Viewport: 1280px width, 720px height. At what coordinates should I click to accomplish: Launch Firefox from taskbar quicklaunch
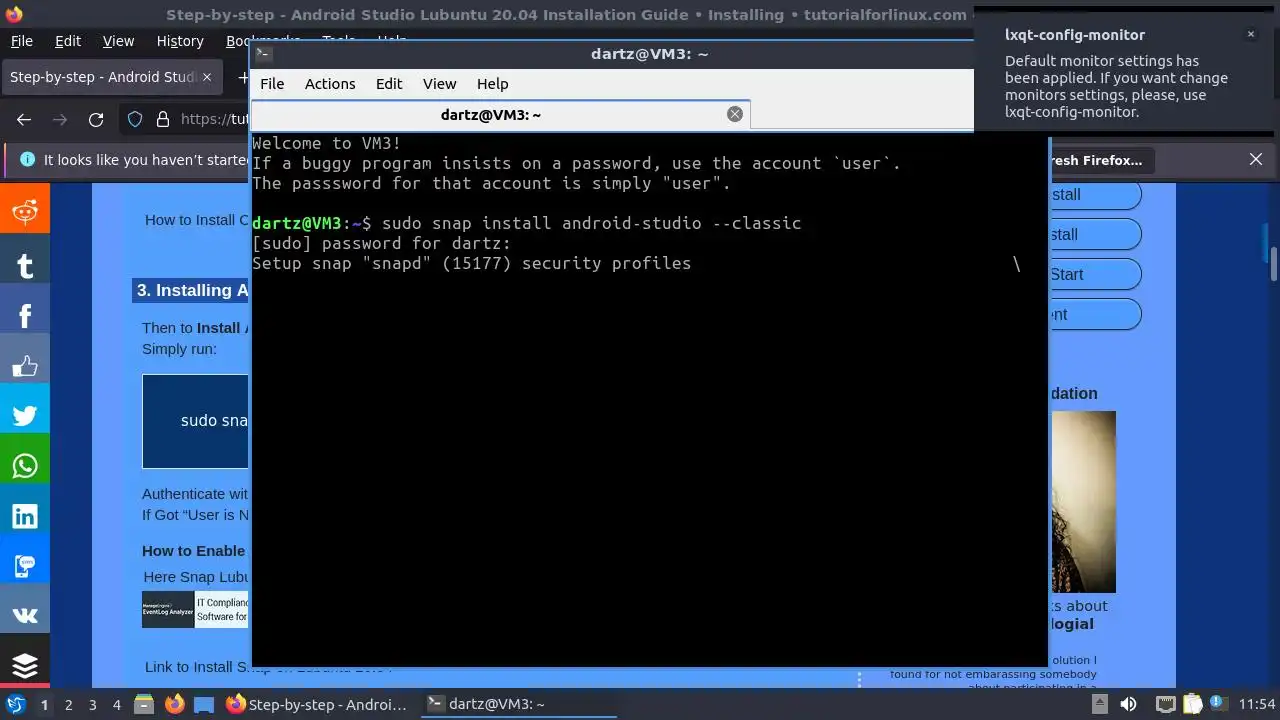click(174, 704)
